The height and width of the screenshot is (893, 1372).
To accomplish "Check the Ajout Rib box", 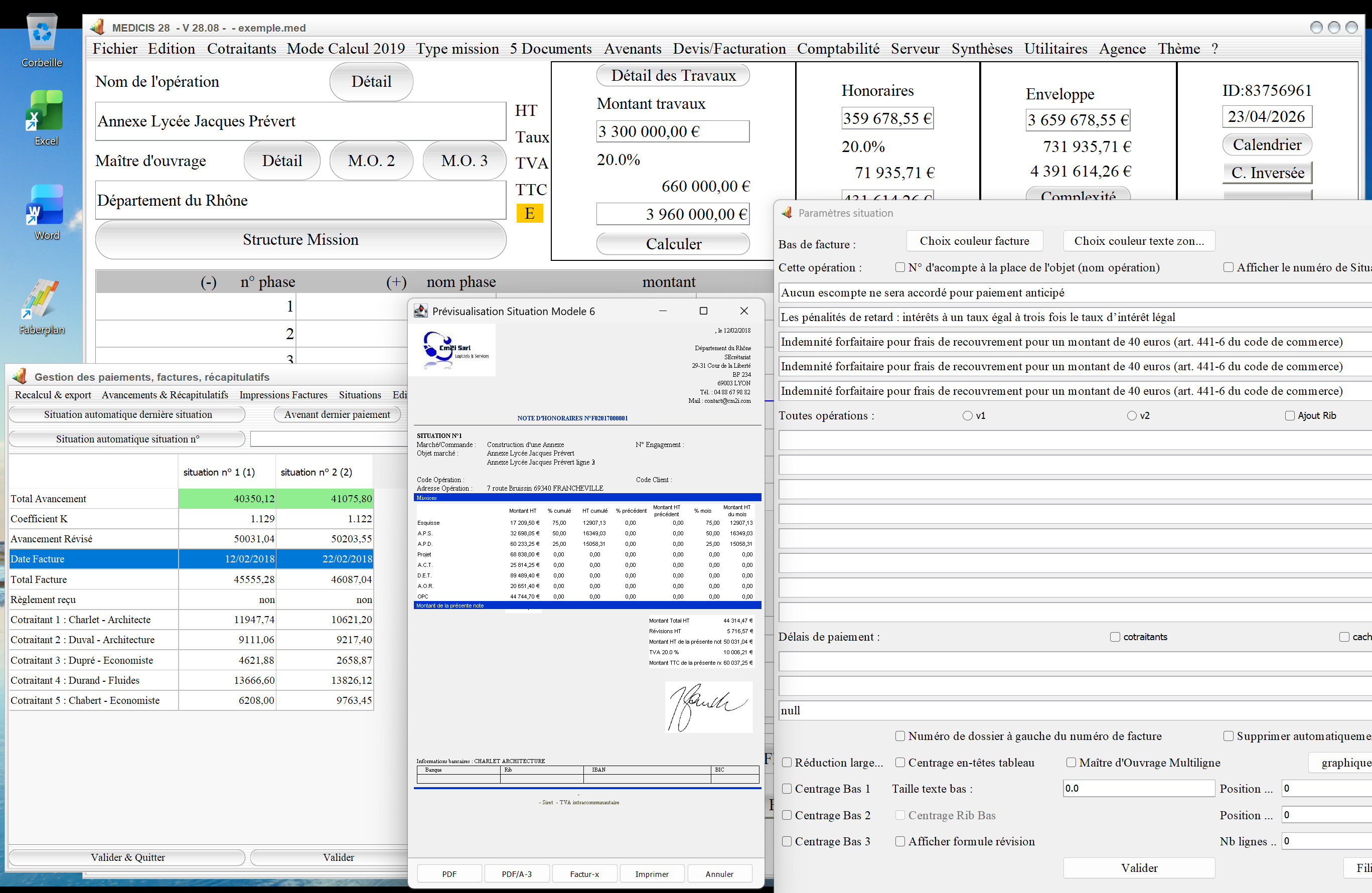I will click(x=1290, y=415).
